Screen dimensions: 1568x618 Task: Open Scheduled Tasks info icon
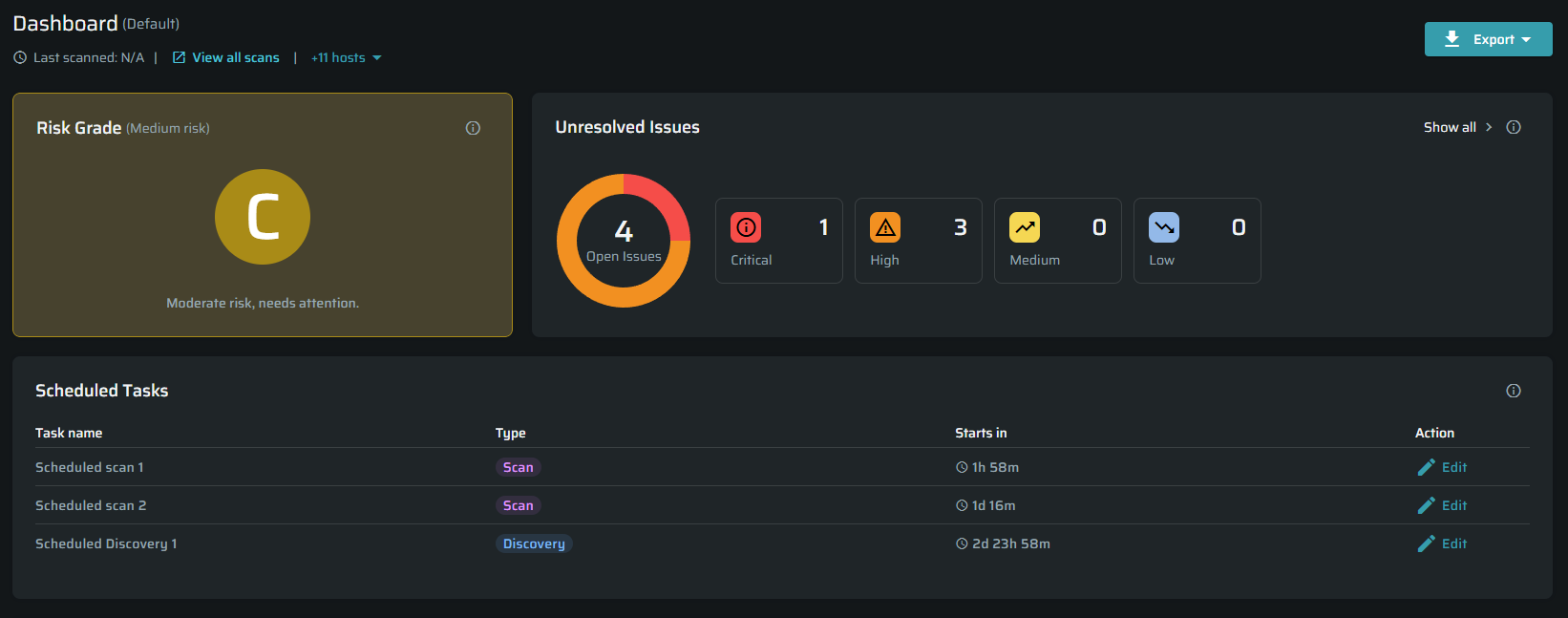coord(1514,391)
